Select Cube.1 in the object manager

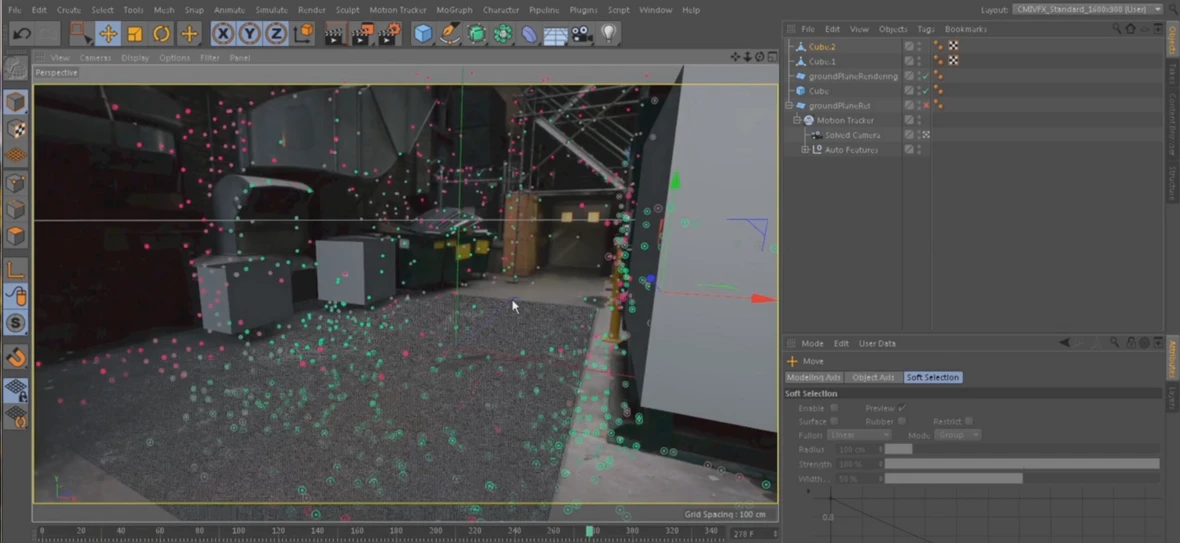[822, 61]
